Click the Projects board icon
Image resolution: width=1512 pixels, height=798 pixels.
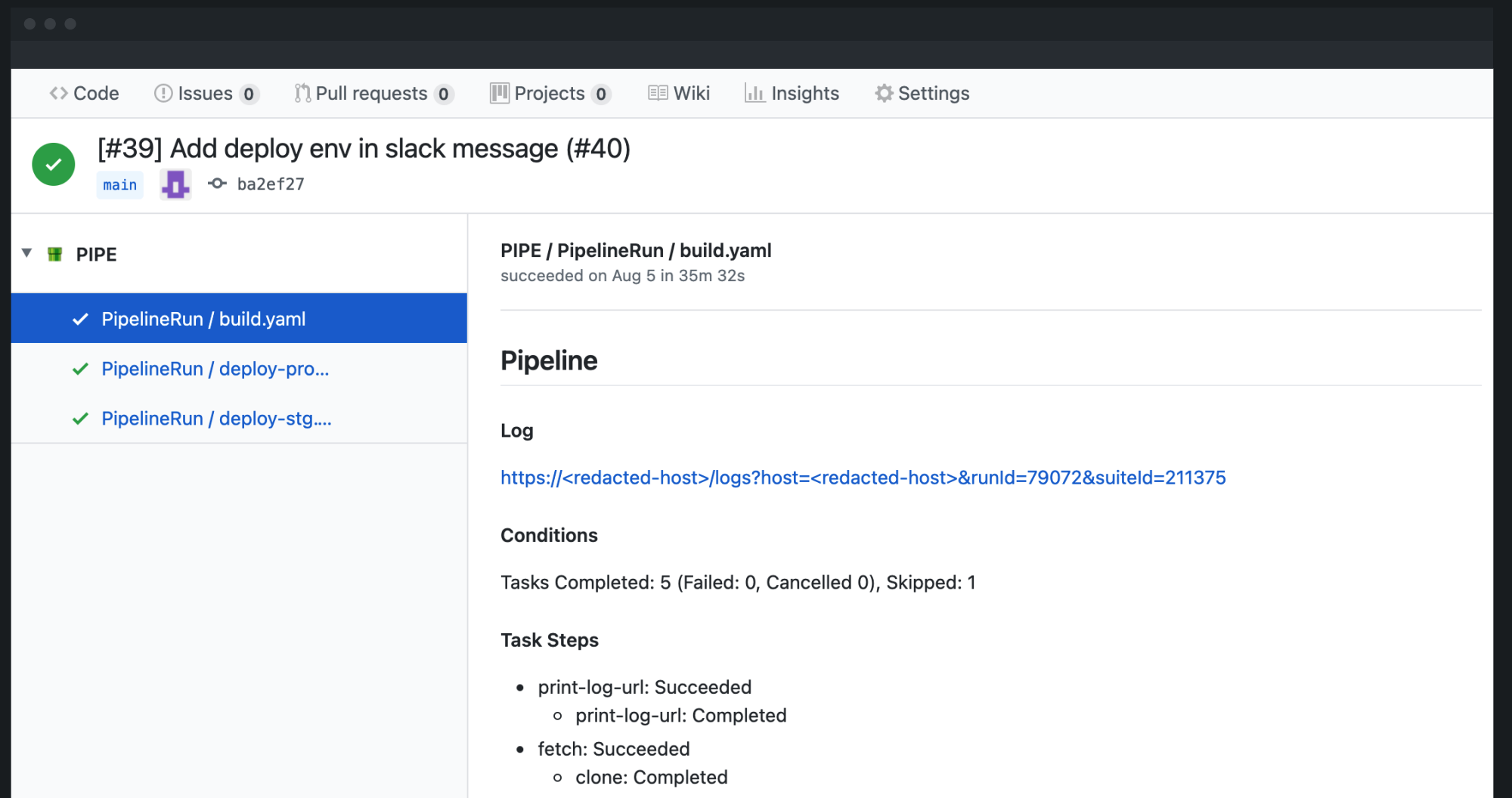(499, 93)
